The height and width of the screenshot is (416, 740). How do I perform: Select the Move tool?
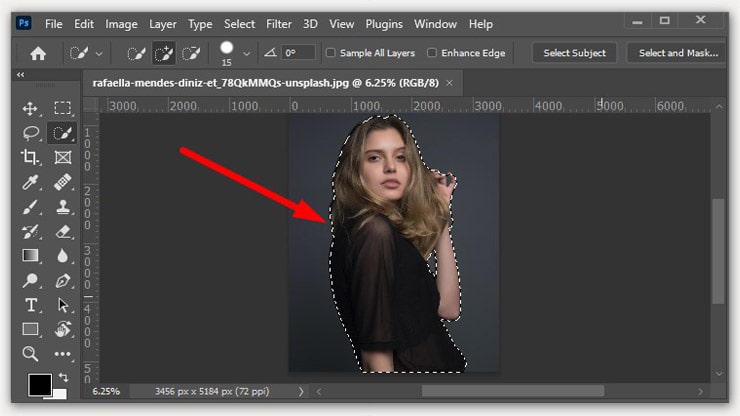(30, 109)
